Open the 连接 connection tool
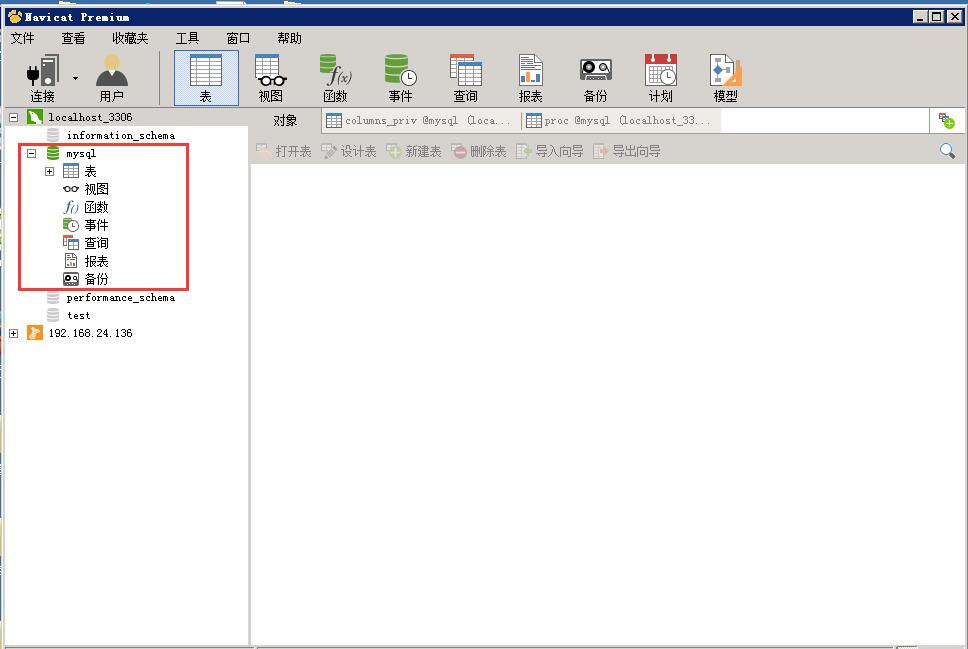The height and width of the screenshot is (649, 968). pos(43,78)
